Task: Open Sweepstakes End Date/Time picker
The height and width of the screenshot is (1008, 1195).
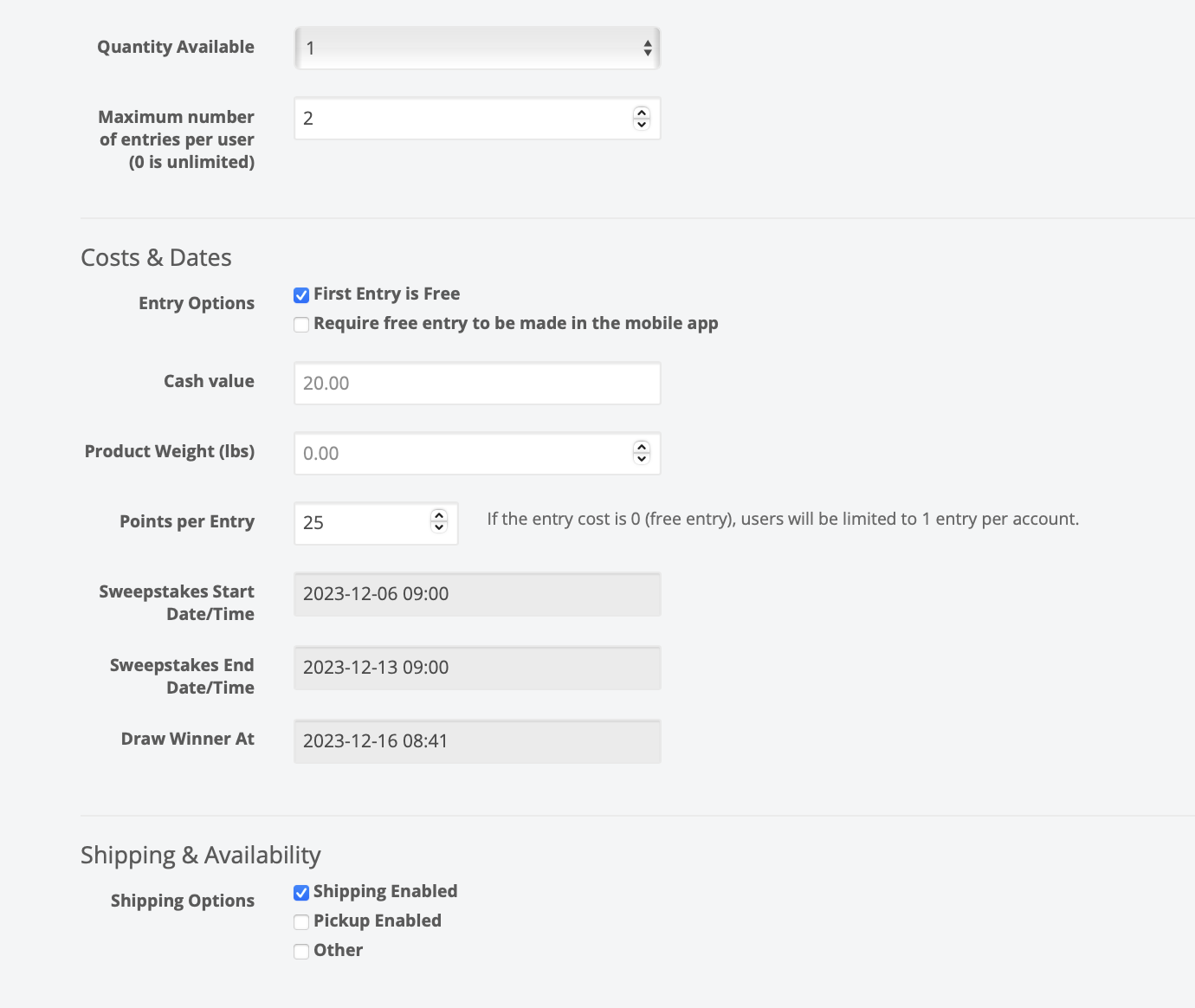Action: coord(477,668)
